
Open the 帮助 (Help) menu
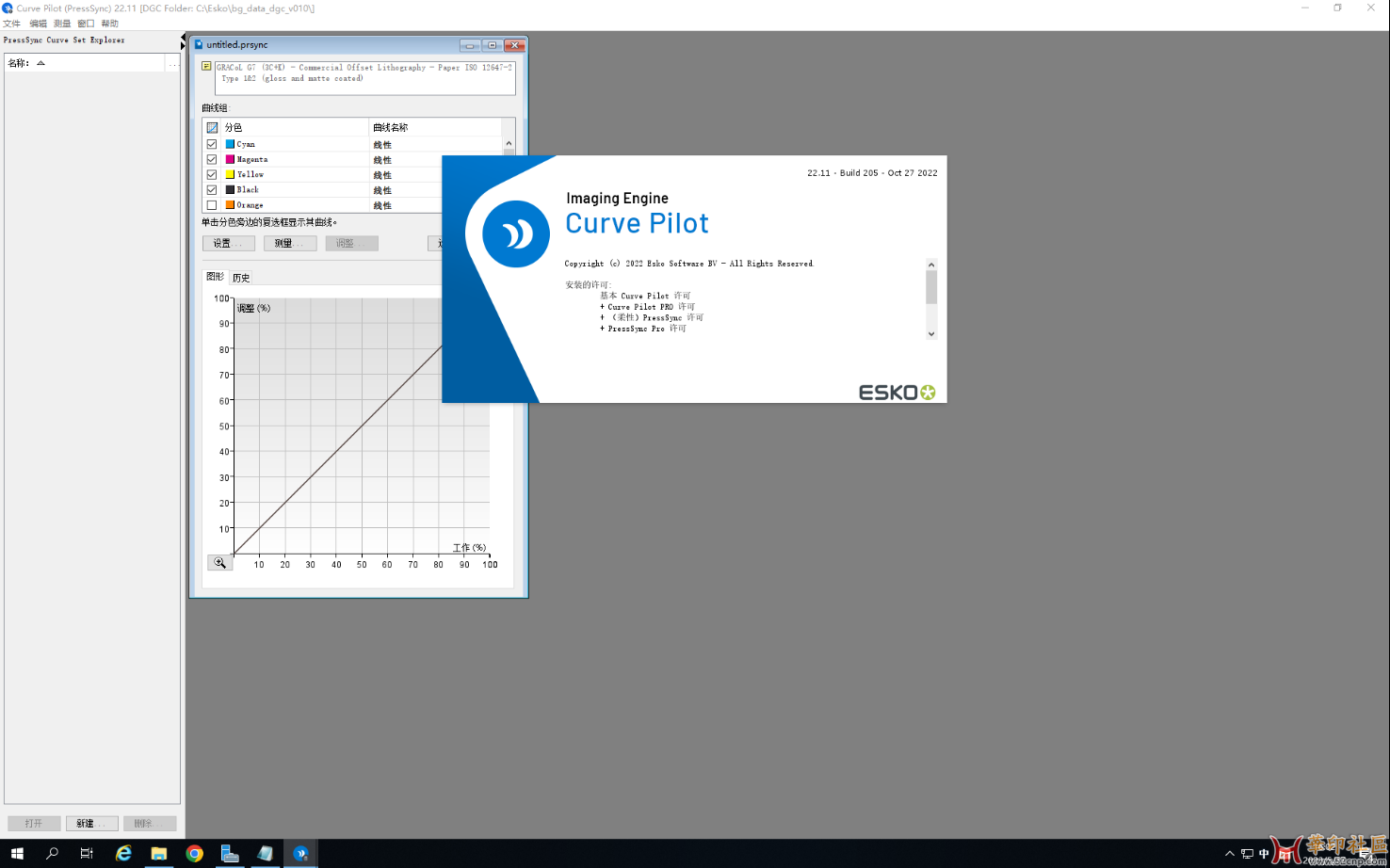coord(110,24)
